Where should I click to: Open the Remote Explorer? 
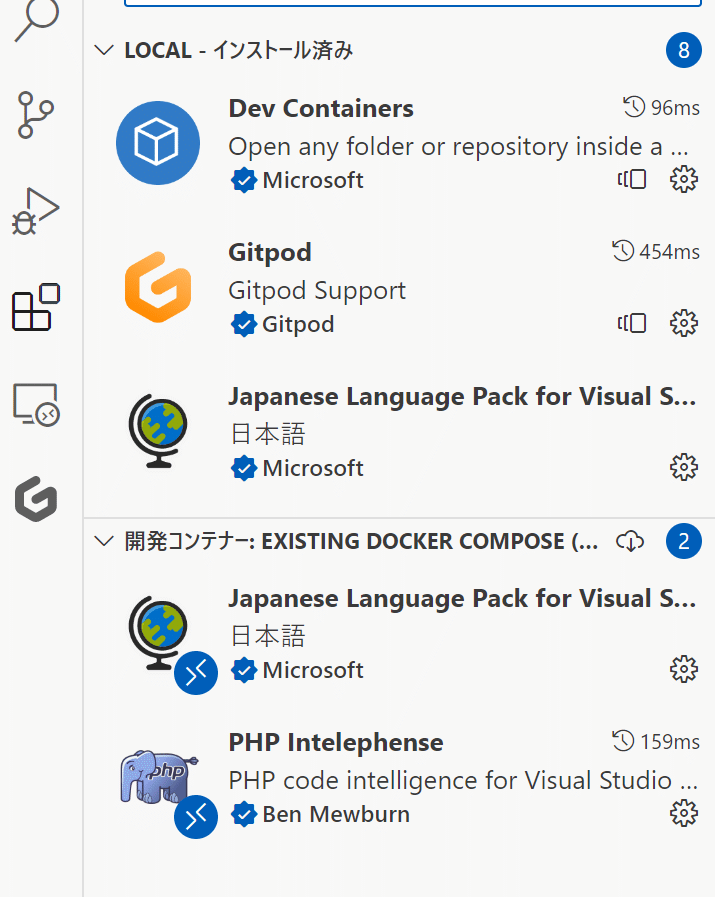[x=35, y=403]
